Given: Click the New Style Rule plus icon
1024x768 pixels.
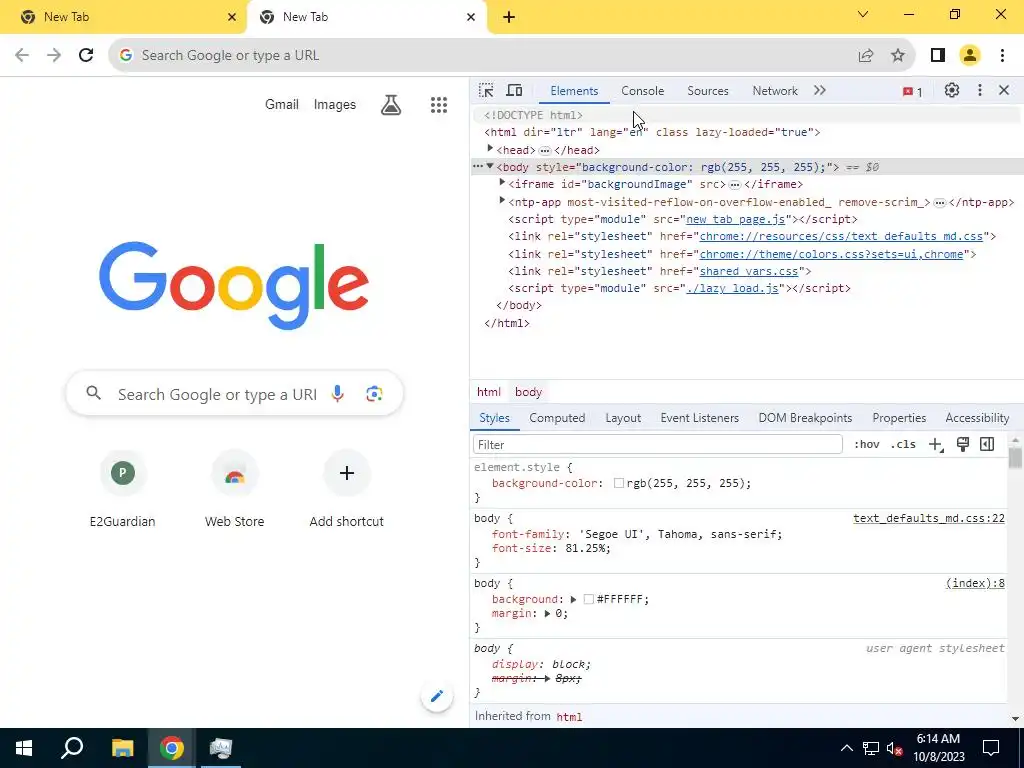Looking at the screenshot, I should pos(936,445).
